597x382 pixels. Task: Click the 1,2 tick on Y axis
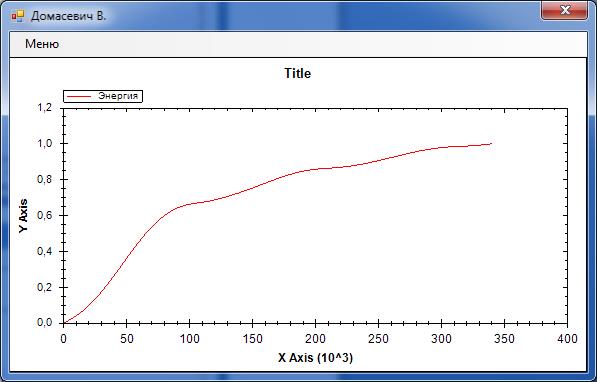point(45,107)
